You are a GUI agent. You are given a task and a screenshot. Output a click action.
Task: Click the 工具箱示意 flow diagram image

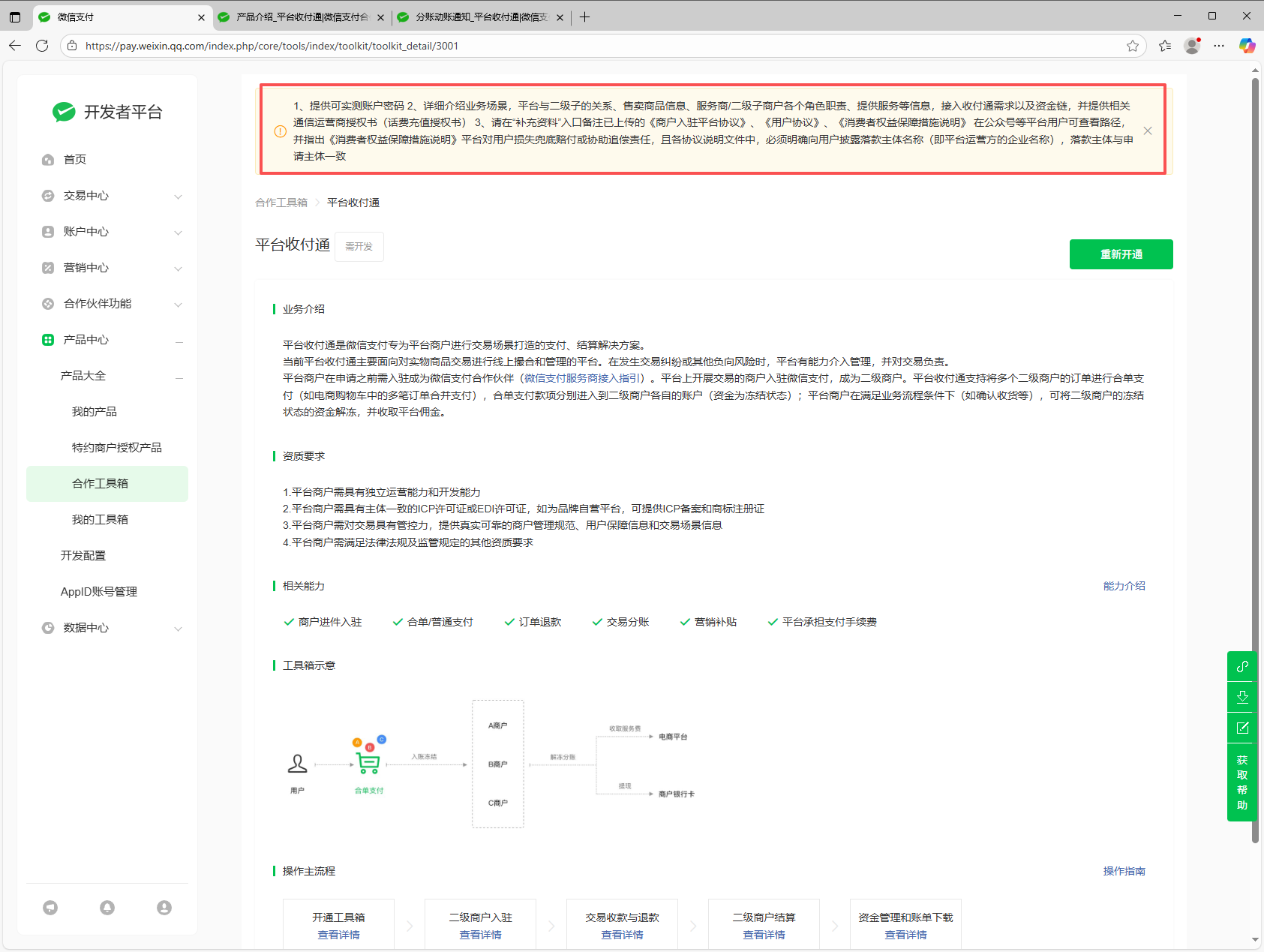coord(491,764)
